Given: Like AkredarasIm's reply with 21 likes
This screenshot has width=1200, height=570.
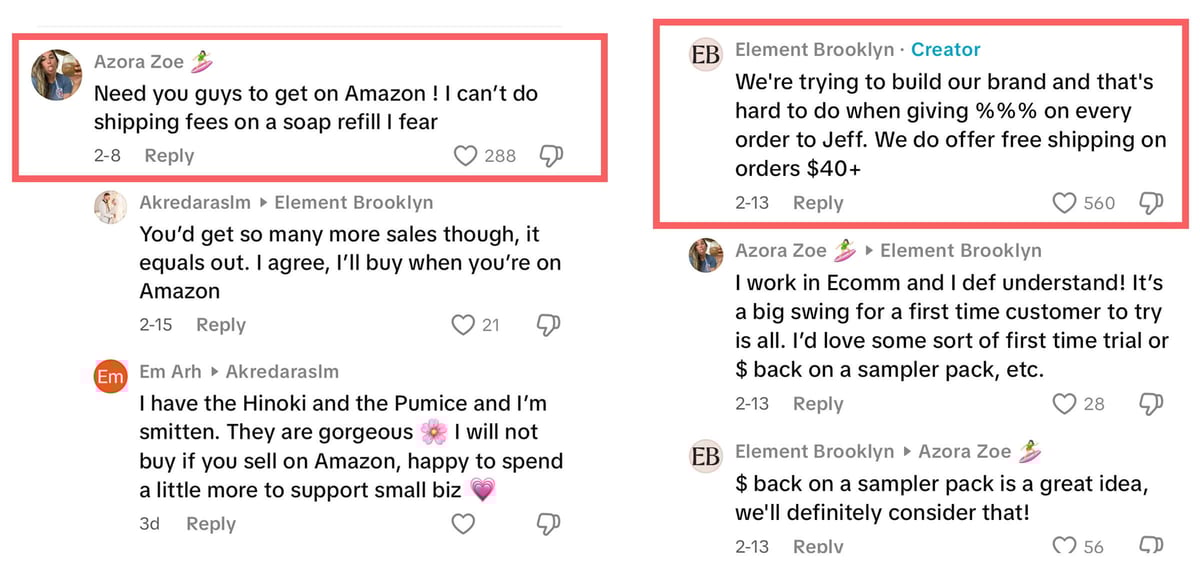Looking at the screenshot, I should [x=462, y=324].
